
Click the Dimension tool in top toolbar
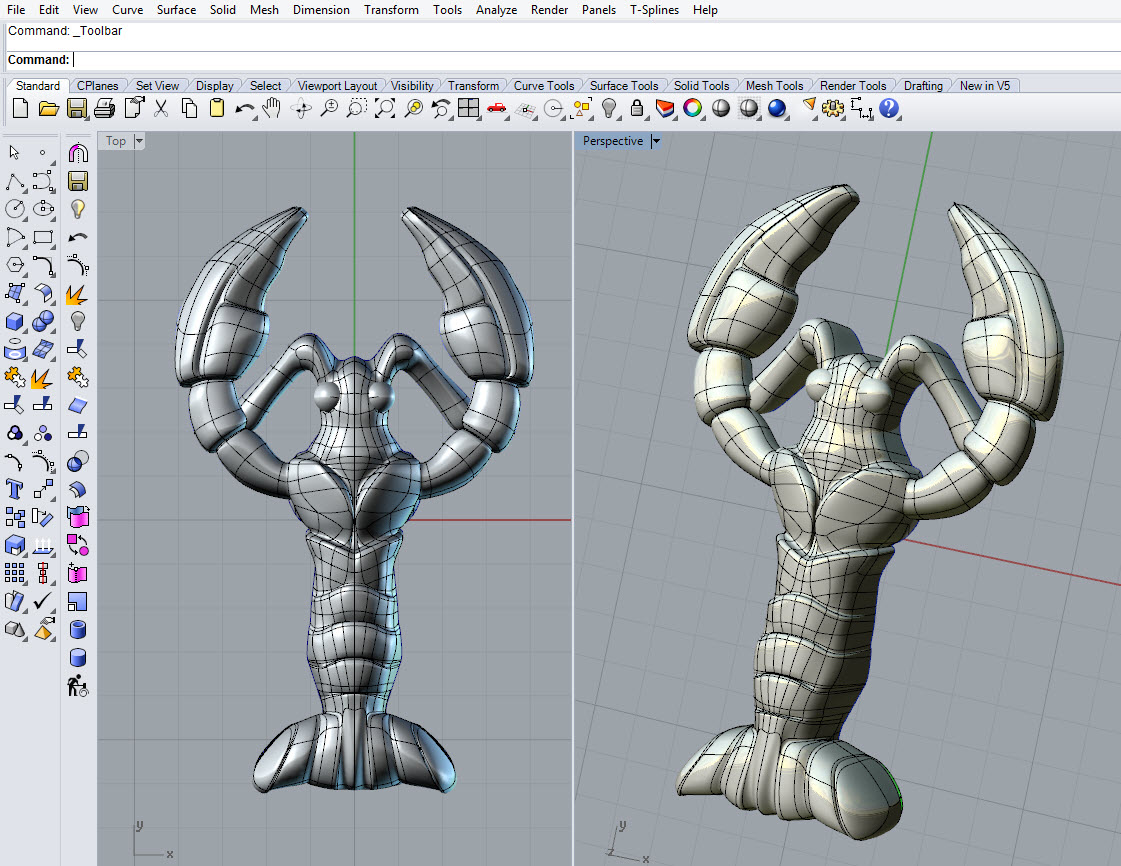(x=861, y=109)
